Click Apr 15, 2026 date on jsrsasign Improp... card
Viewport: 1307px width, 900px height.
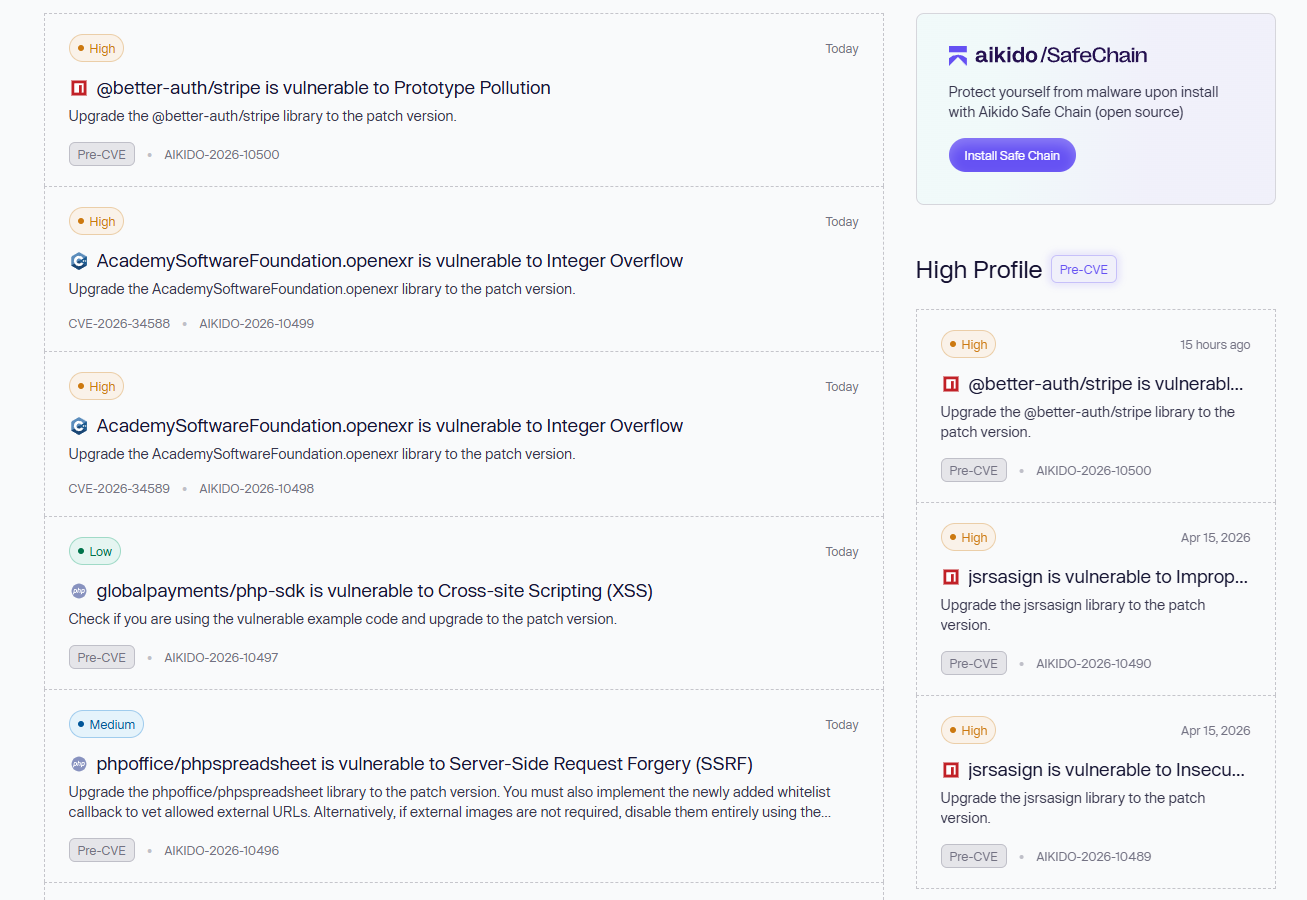point(1216,538)
